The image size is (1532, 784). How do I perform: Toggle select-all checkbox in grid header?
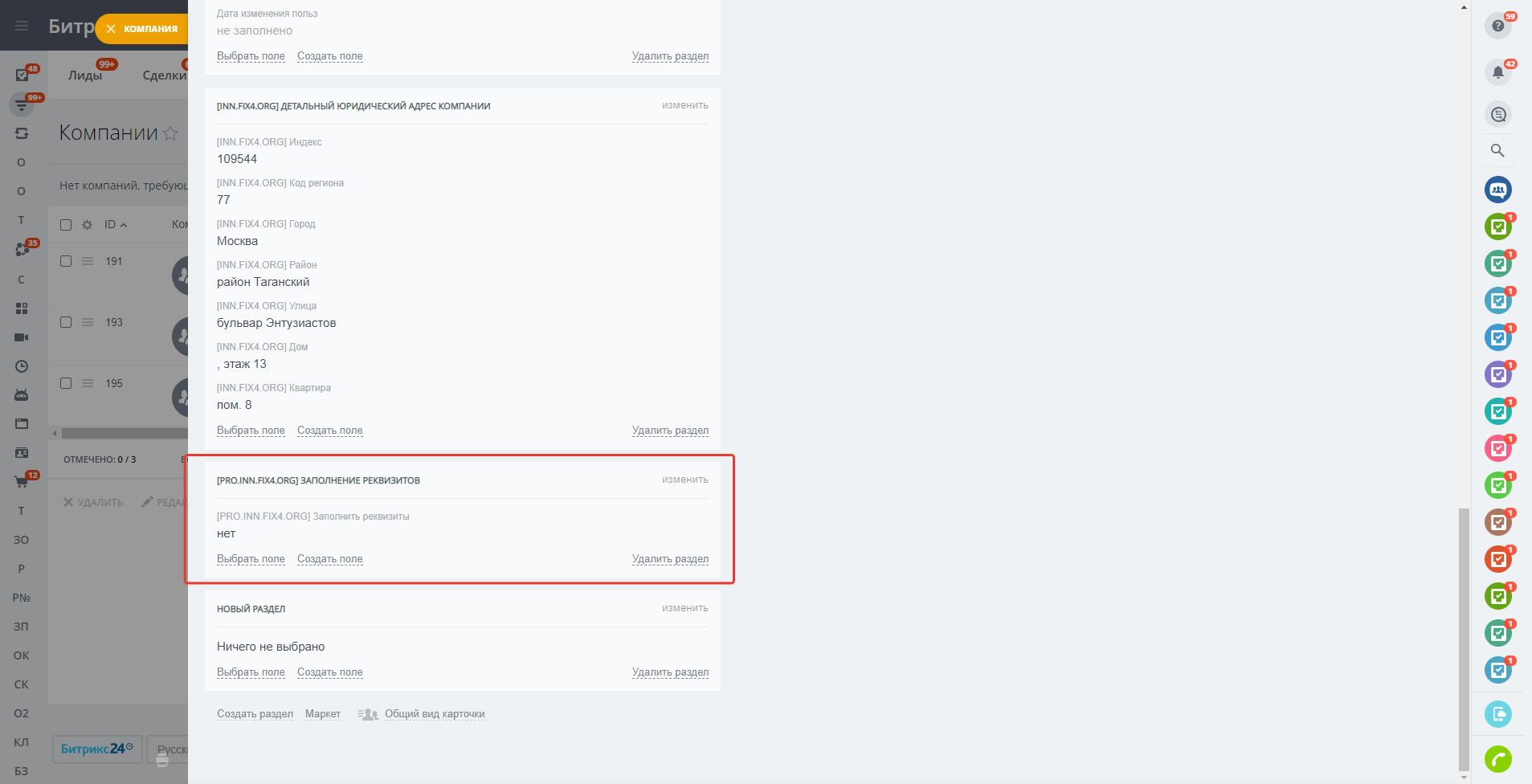coord(66,225)
